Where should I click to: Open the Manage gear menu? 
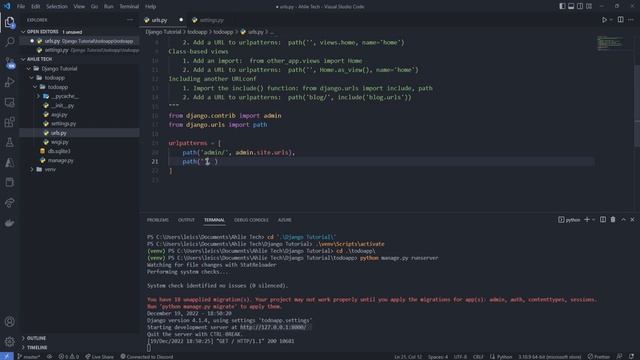tap(9, 341)
